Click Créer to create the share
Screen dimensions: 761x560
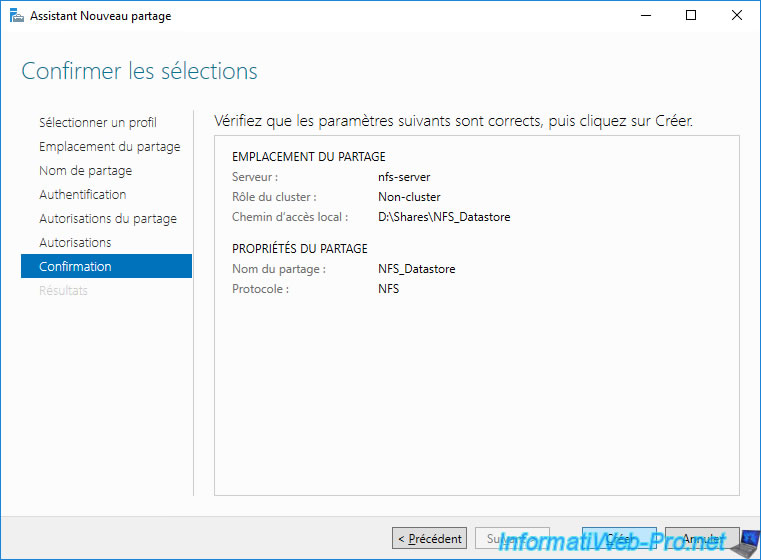coord(619,538)
